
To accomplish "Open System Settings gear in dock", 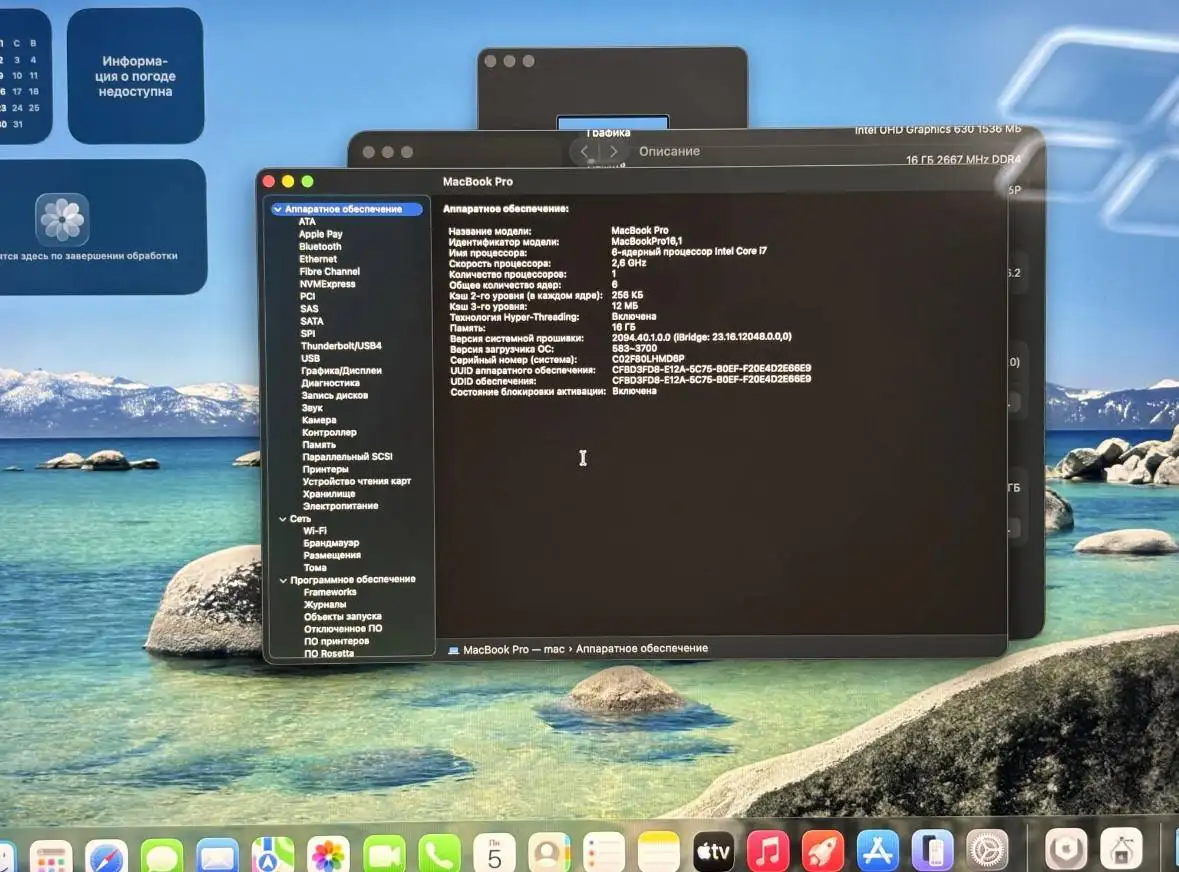I will (x=987, y=850).
